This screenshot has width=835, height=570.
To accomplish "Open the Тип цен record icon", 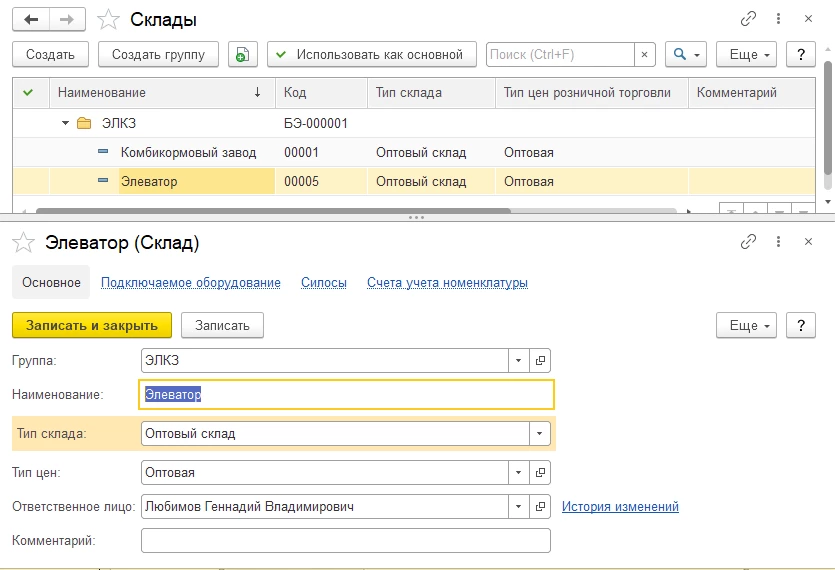I will [x=541, y=473].
